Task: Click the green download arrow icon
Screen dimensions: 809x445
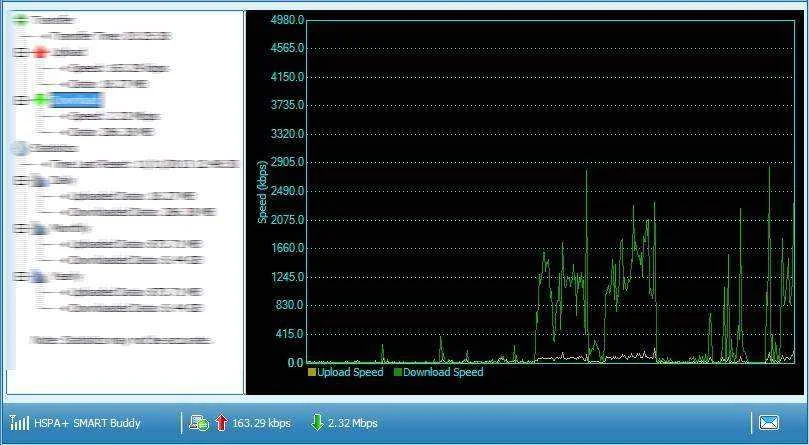Action: [x=317, y=423]
